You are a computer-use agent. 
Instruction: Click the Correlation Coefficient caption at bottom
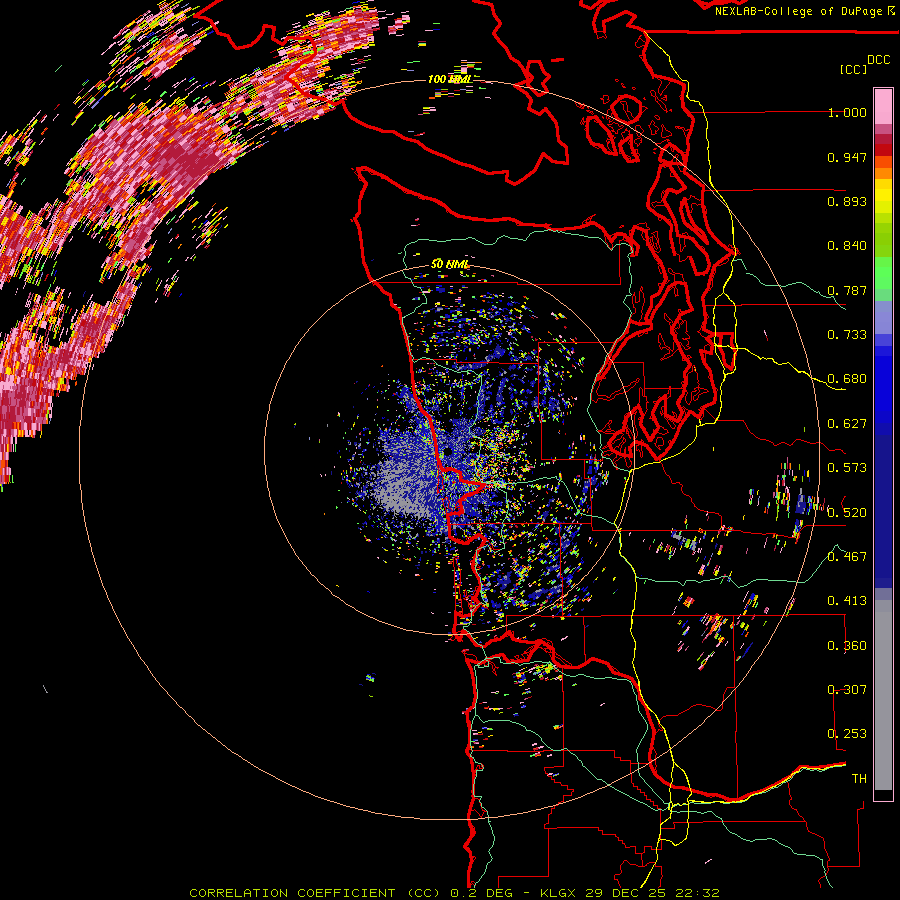pos(454,893)
